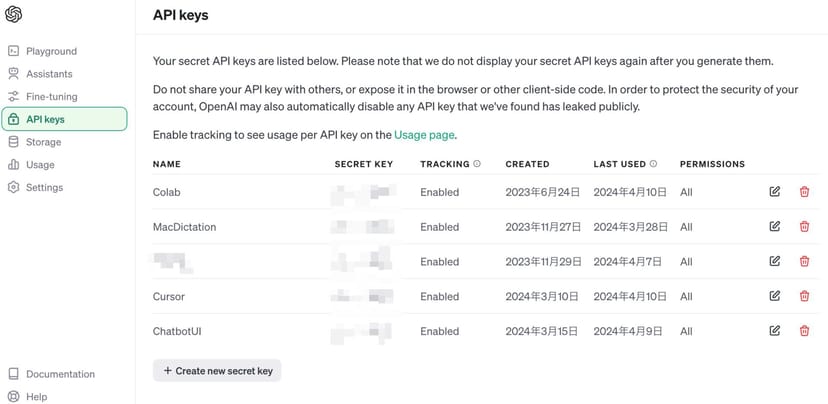Delete the MacDictation key
This screenshot has height=404, width=828.
coord(805,227)
